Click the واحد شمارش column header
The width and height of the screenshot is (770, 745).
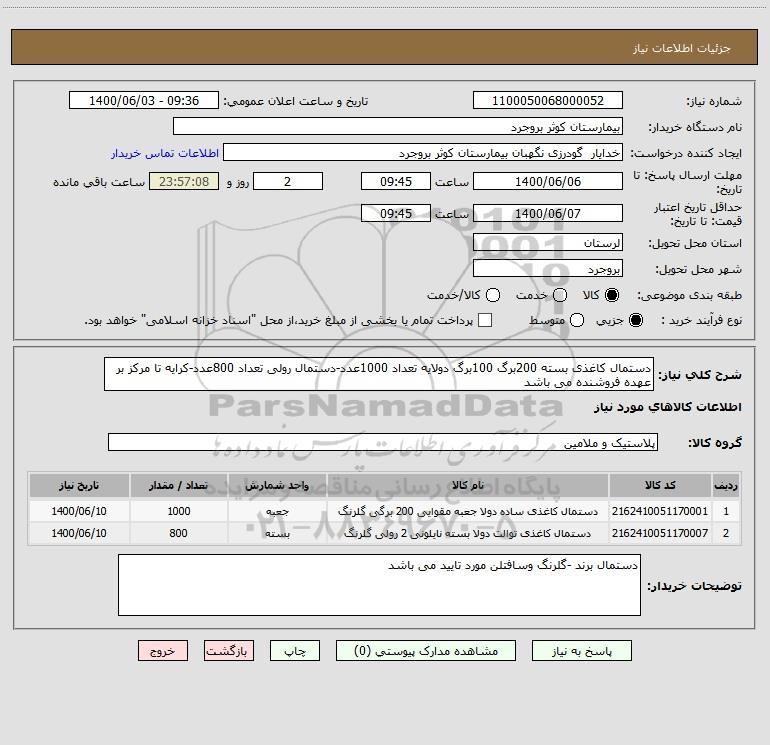pyautogui.click(x=277, y=485)
